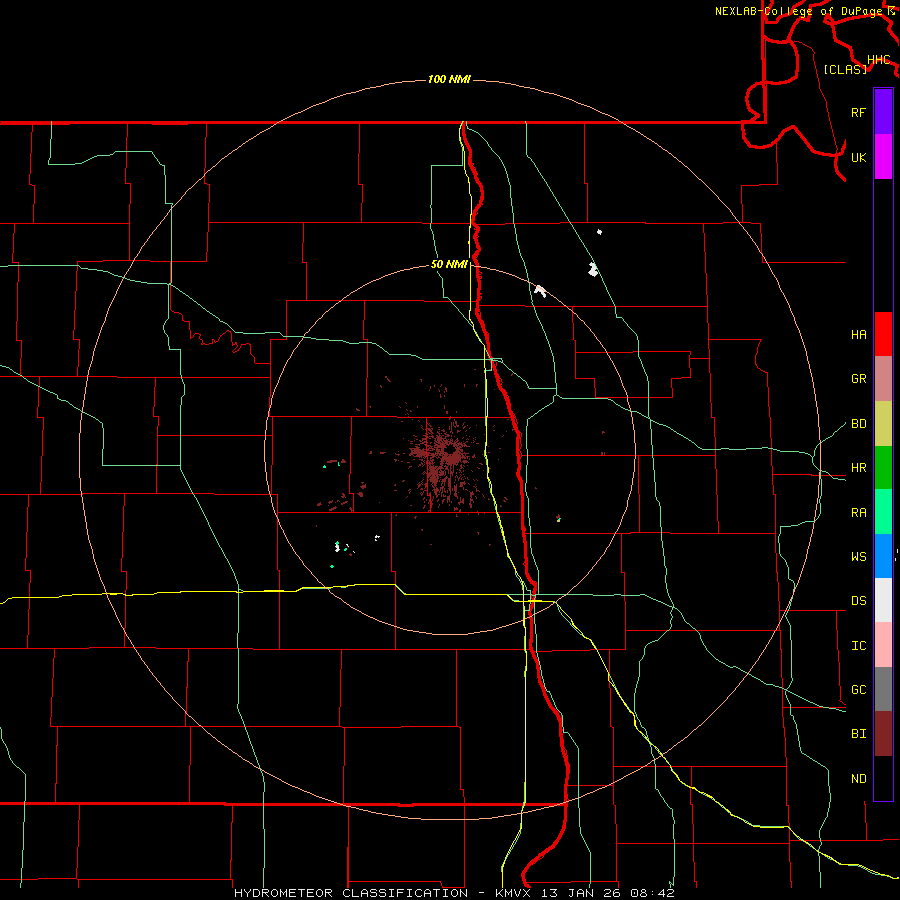Click the GC gray color swatch

click(x=883, y=689)
